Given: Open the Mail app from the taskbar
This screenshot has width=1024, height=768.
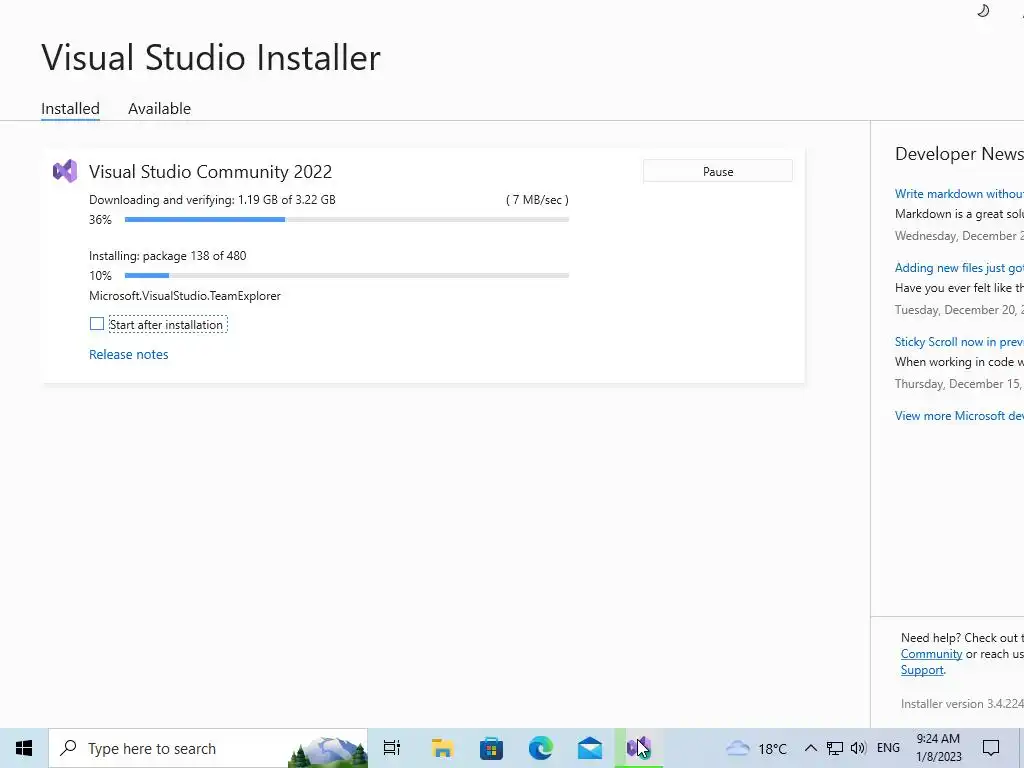Looking at the screenshot, I should click(590, 748).
